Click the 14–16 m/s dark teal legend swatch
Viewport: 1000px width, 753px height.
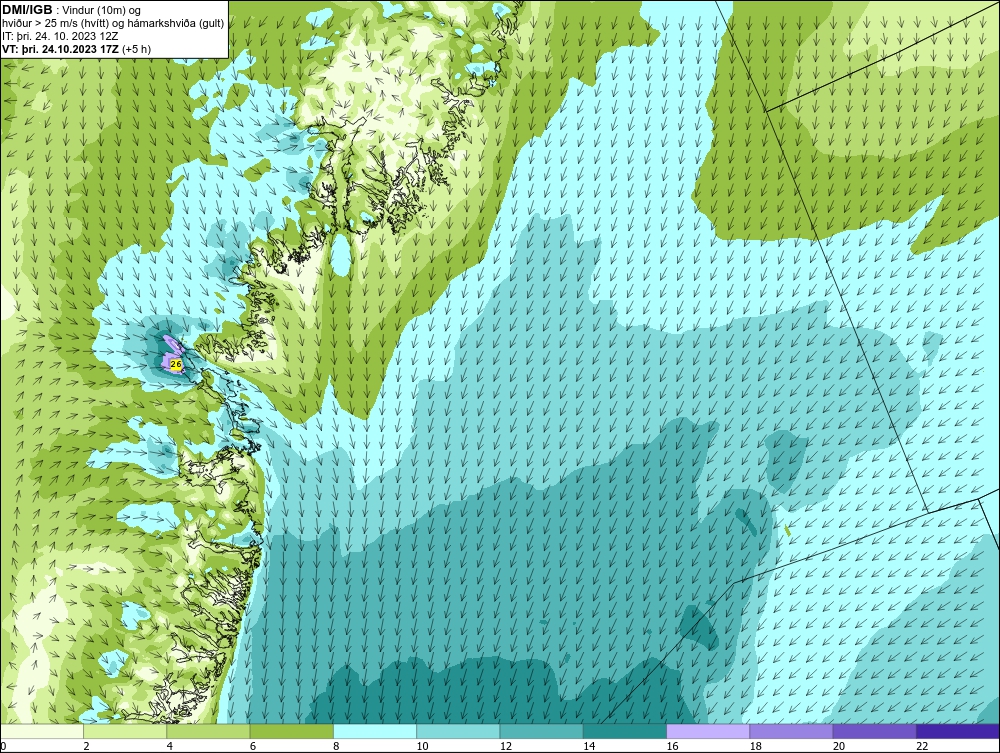(x=625, y=731)
